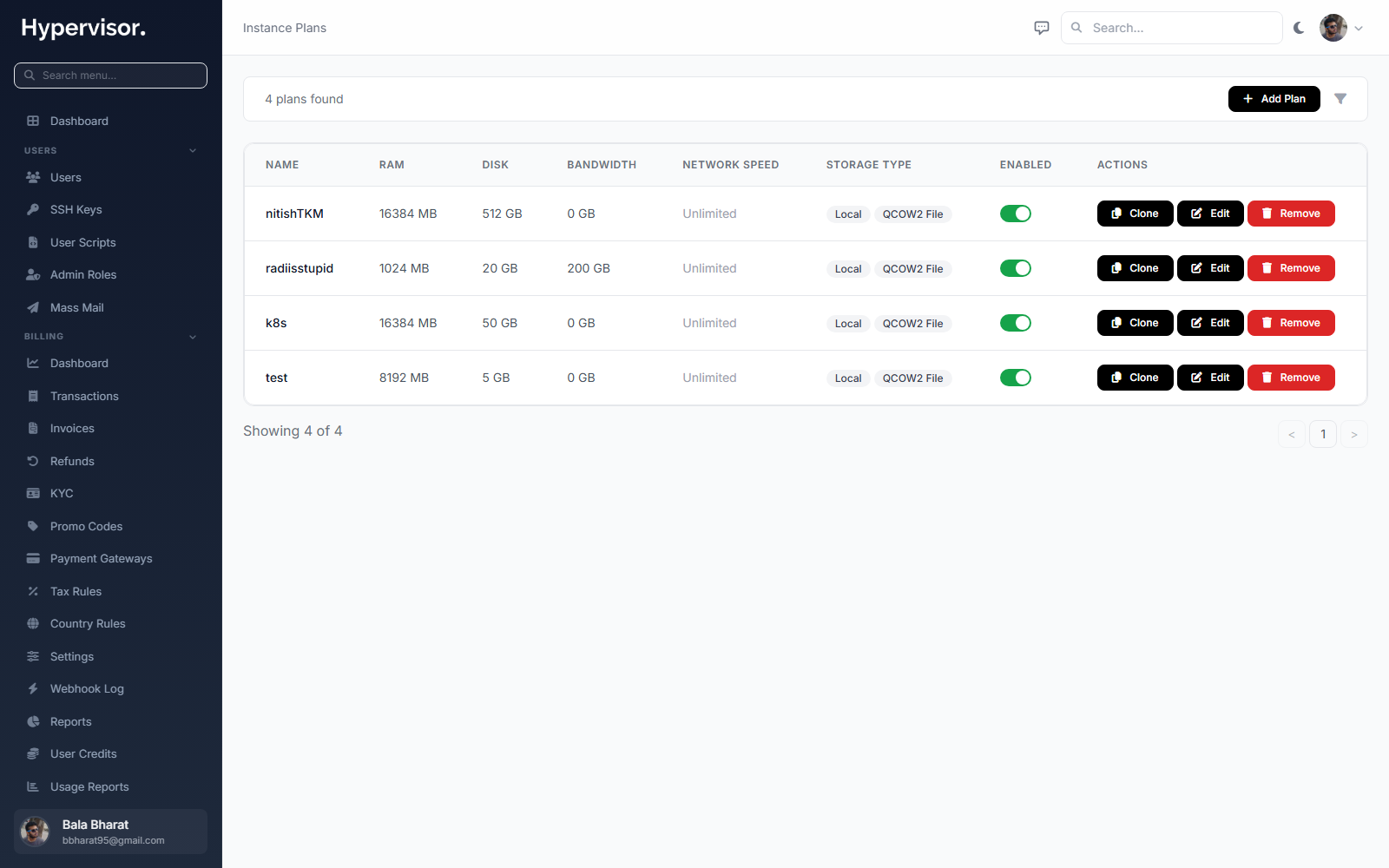Click the Instance Plans page title
The image size is (1389, 868).
[285, 28]
